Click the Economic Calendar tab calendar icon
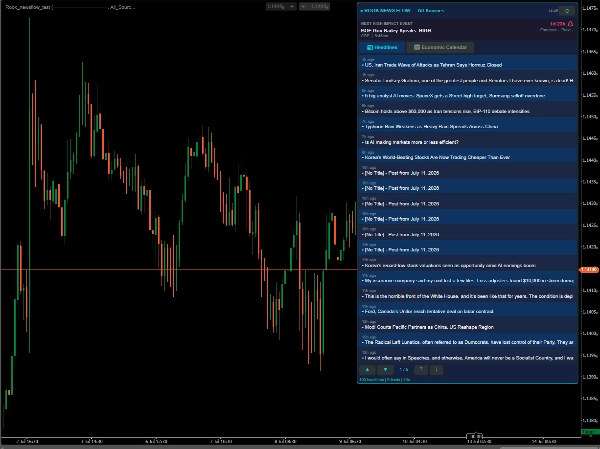Screen dimensions: 600x449 tap(417, 47)
